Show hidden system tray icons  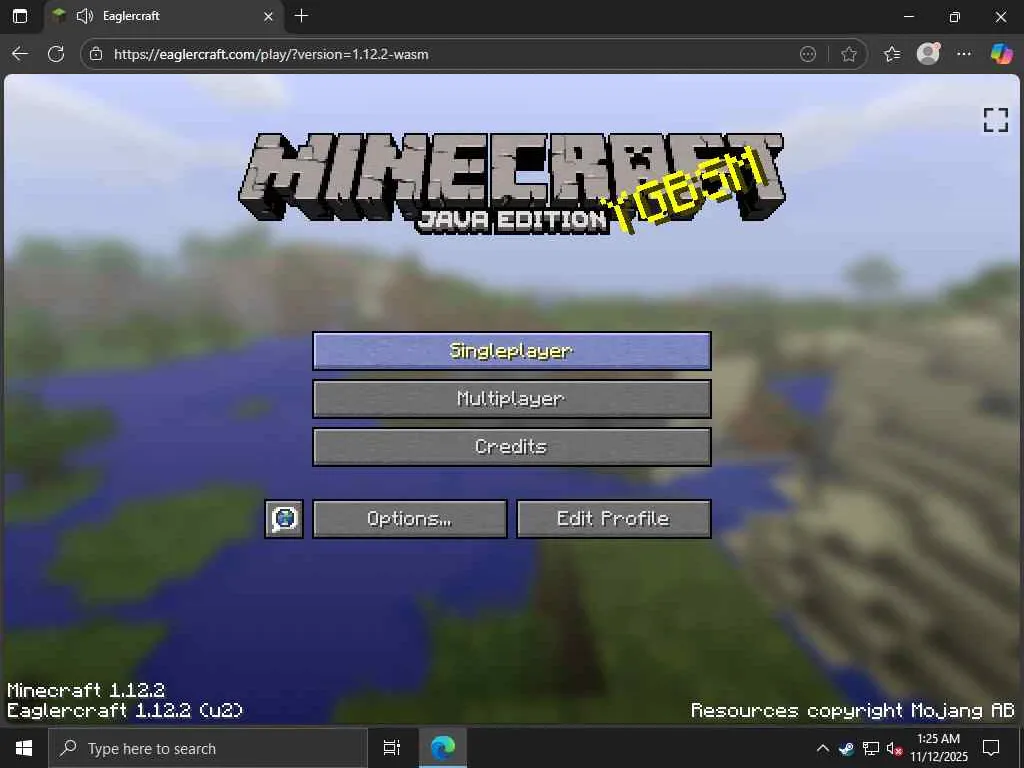point(823,748)
